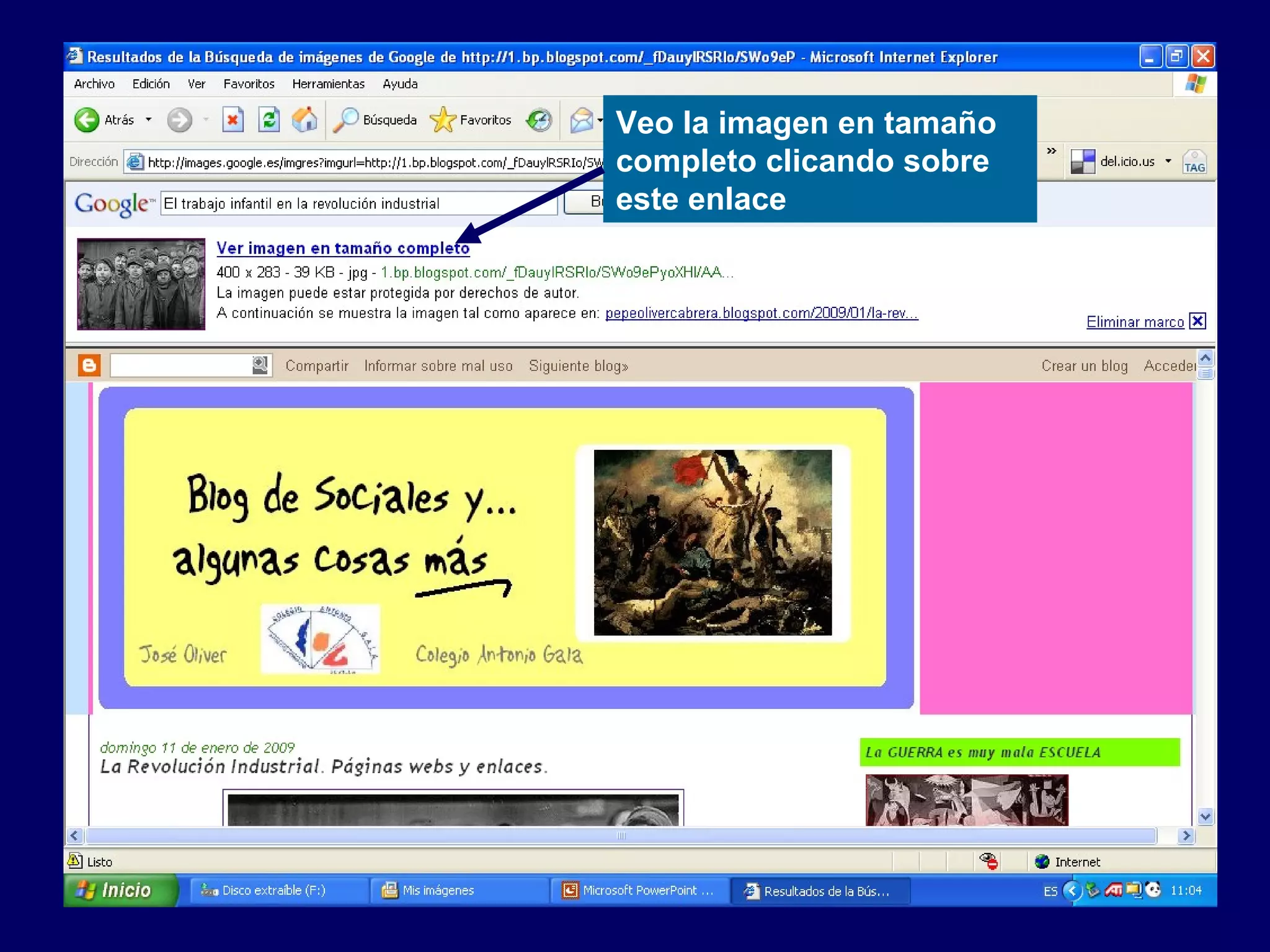Click the Google search query field
The height and width of the screenshot is (952, 1270).
(x=358, y=203)
